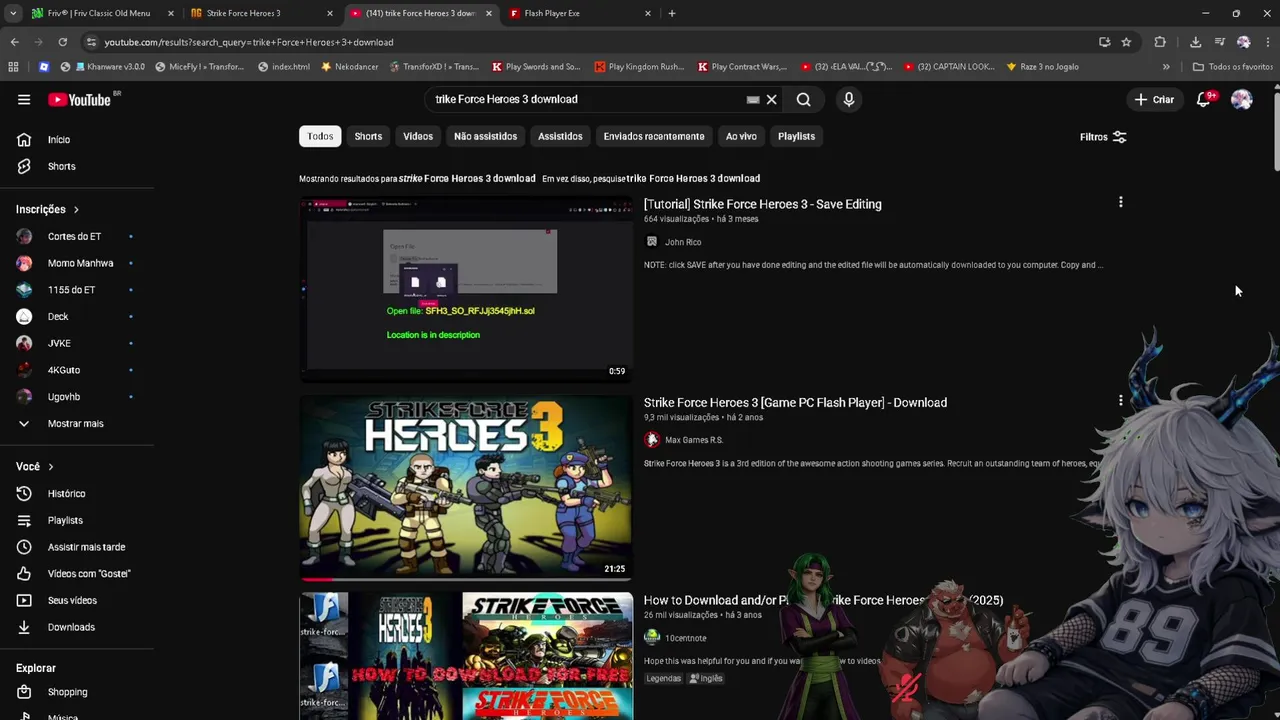Play the Save Editing tutorial thumbnail
The width and height of the screenshot is (1280, 720).
(x=466, y=289)
